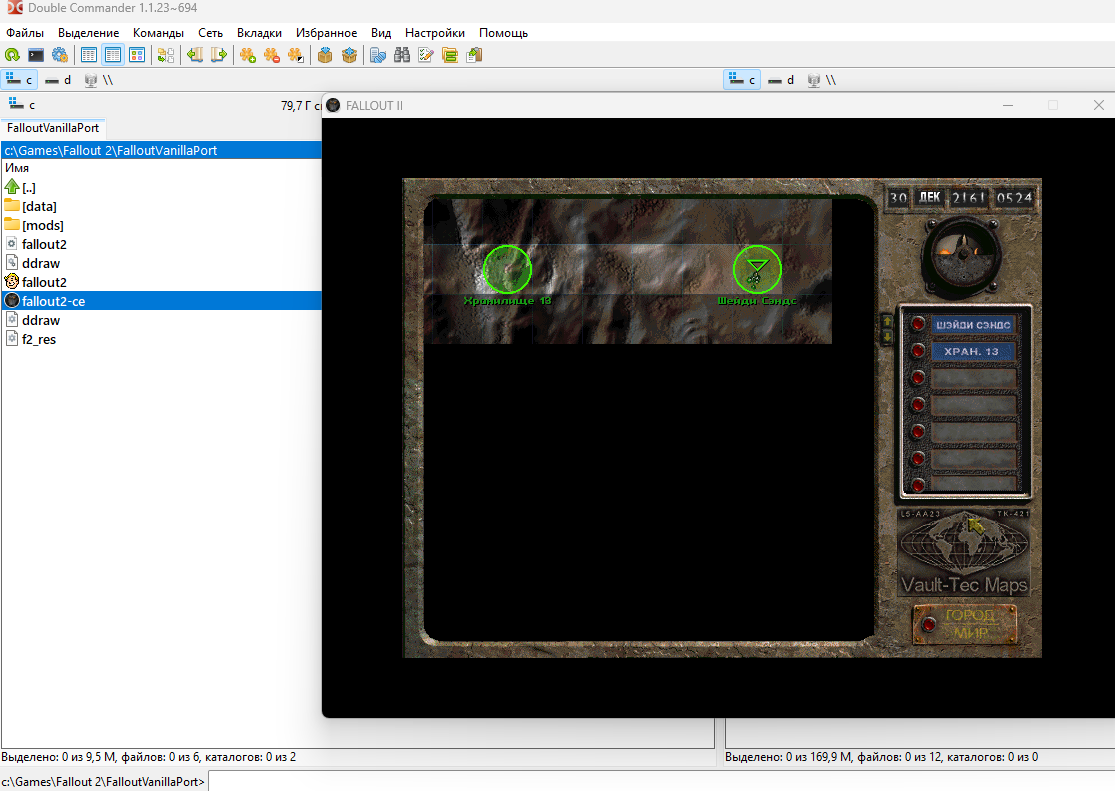The width and height of the screenshot is (1115, 791).
Task: Go to parent folder [..]
Action: 161,188
